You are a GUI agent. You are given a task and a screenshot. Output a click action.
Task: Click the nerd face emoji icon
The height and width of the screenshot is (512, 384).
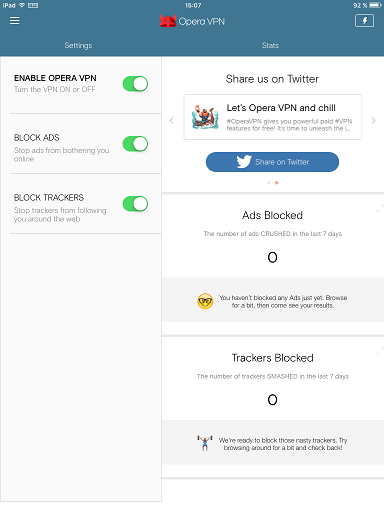coord(205,301)
